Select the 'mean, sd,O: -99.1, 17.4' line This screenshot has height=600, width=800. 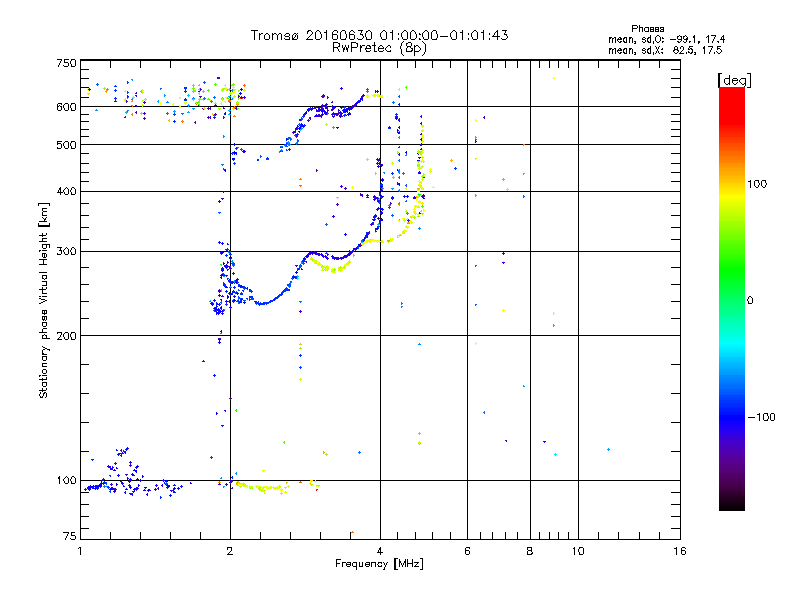(x=666, y=39)
